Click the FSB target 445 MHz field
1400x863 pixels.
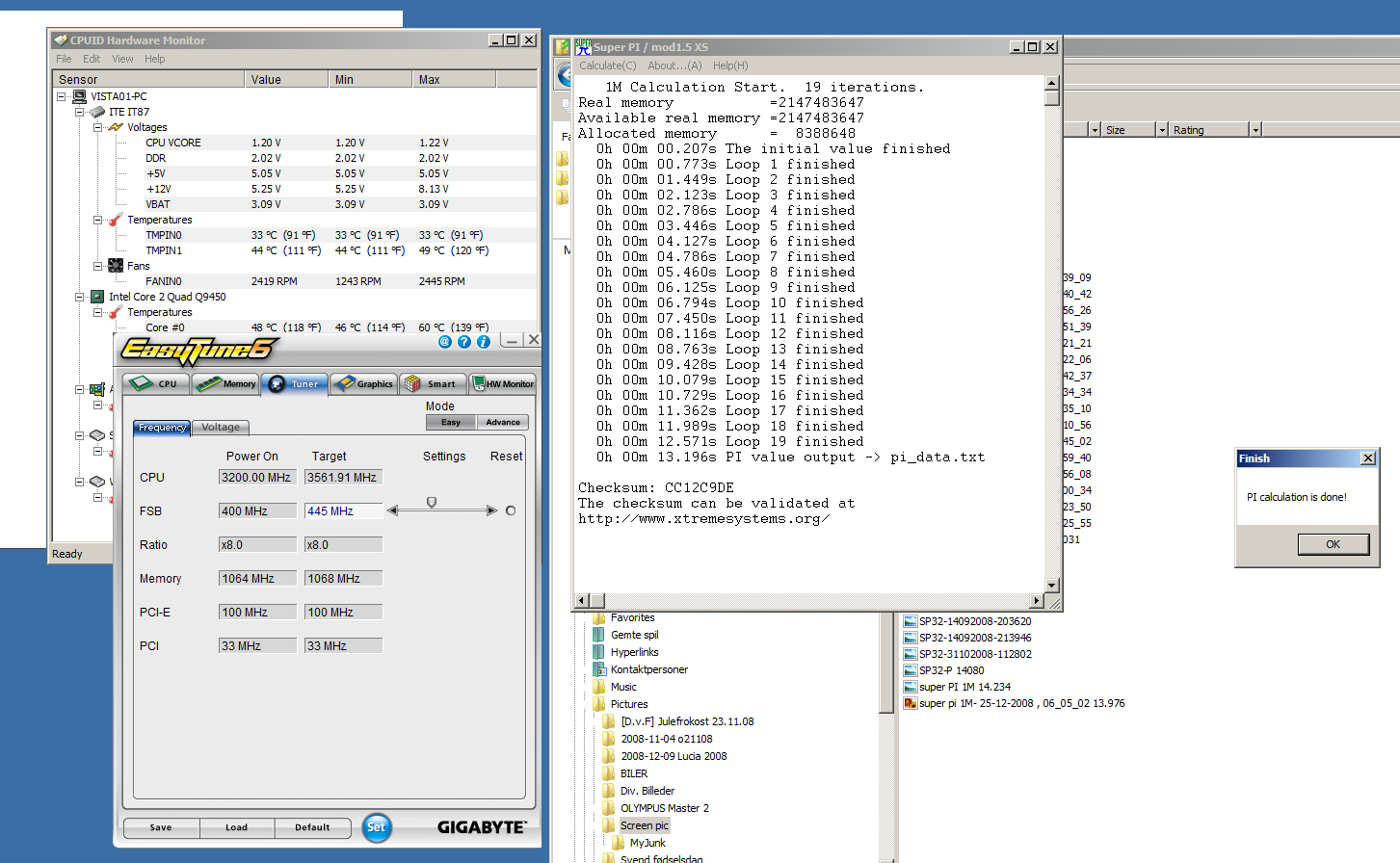click(344, 511)
